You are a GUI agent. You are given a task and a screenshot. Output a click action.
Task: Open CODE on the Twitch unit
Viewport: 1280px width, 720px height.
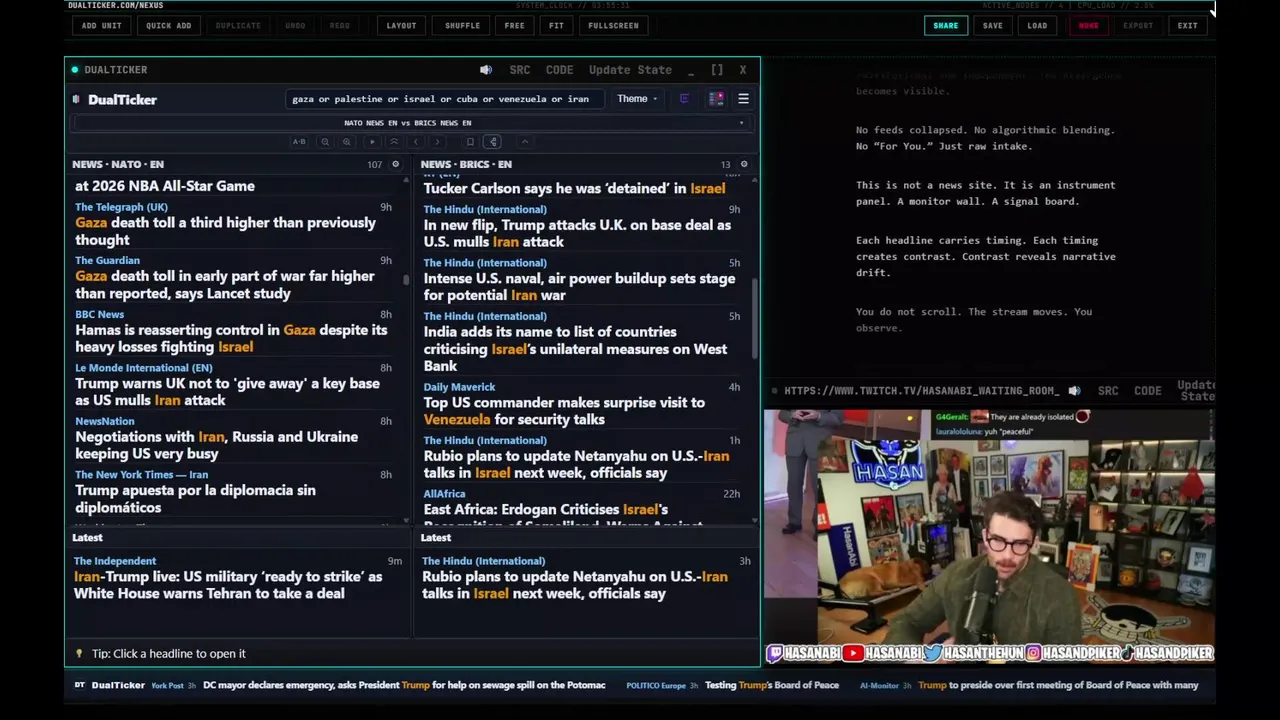point(1148,391)
